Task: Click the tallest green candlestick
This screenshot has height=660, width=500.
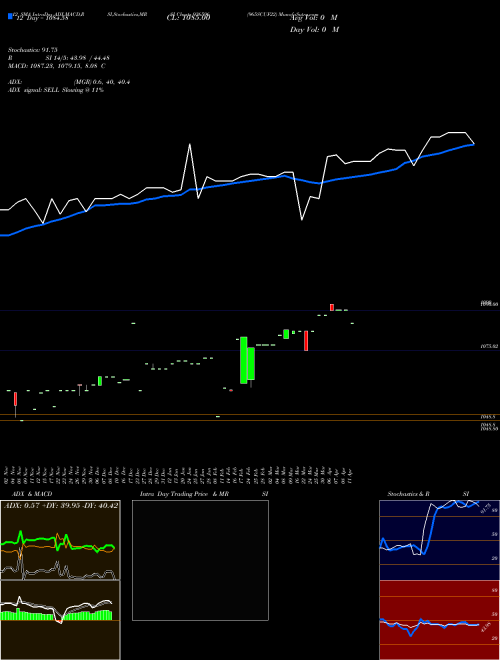Action: point(243,360)
